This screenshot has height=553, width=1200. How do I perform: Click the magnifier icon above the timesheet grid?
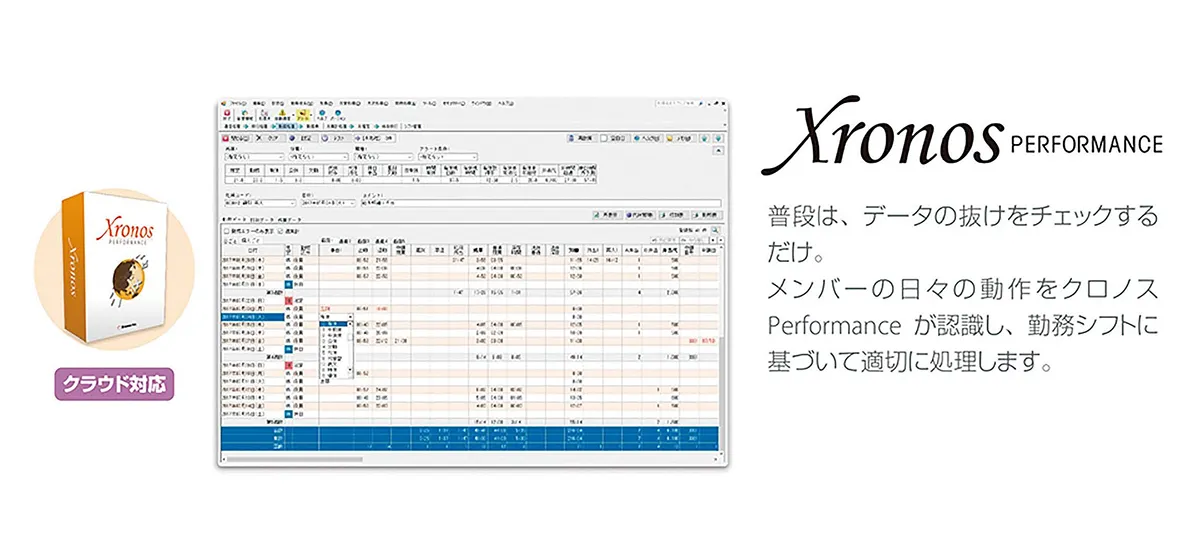[x=715, y=230]
